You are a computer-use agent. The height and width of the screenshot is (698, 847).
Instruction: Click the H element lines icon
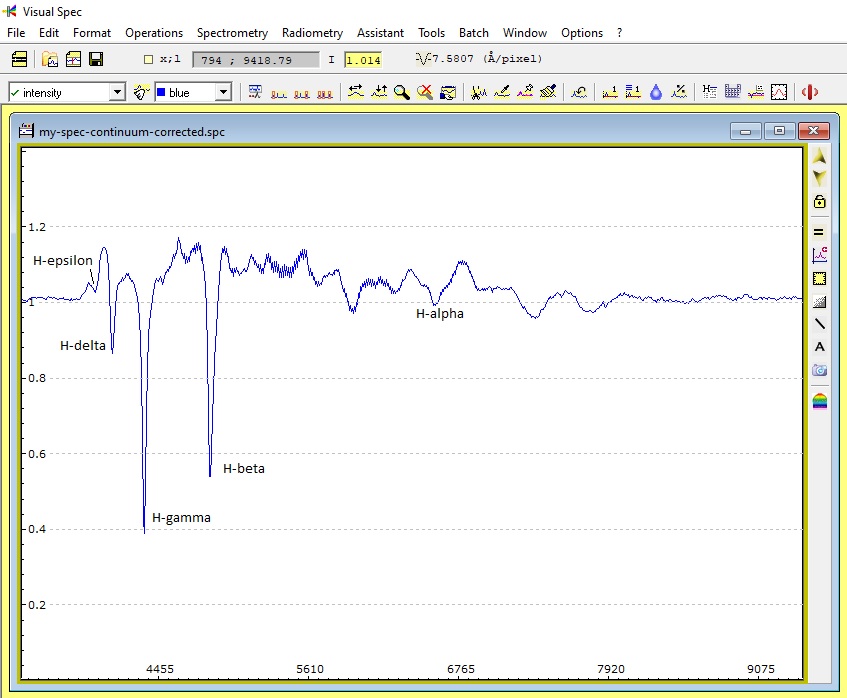pyautogui.click(x=710, y=92)
